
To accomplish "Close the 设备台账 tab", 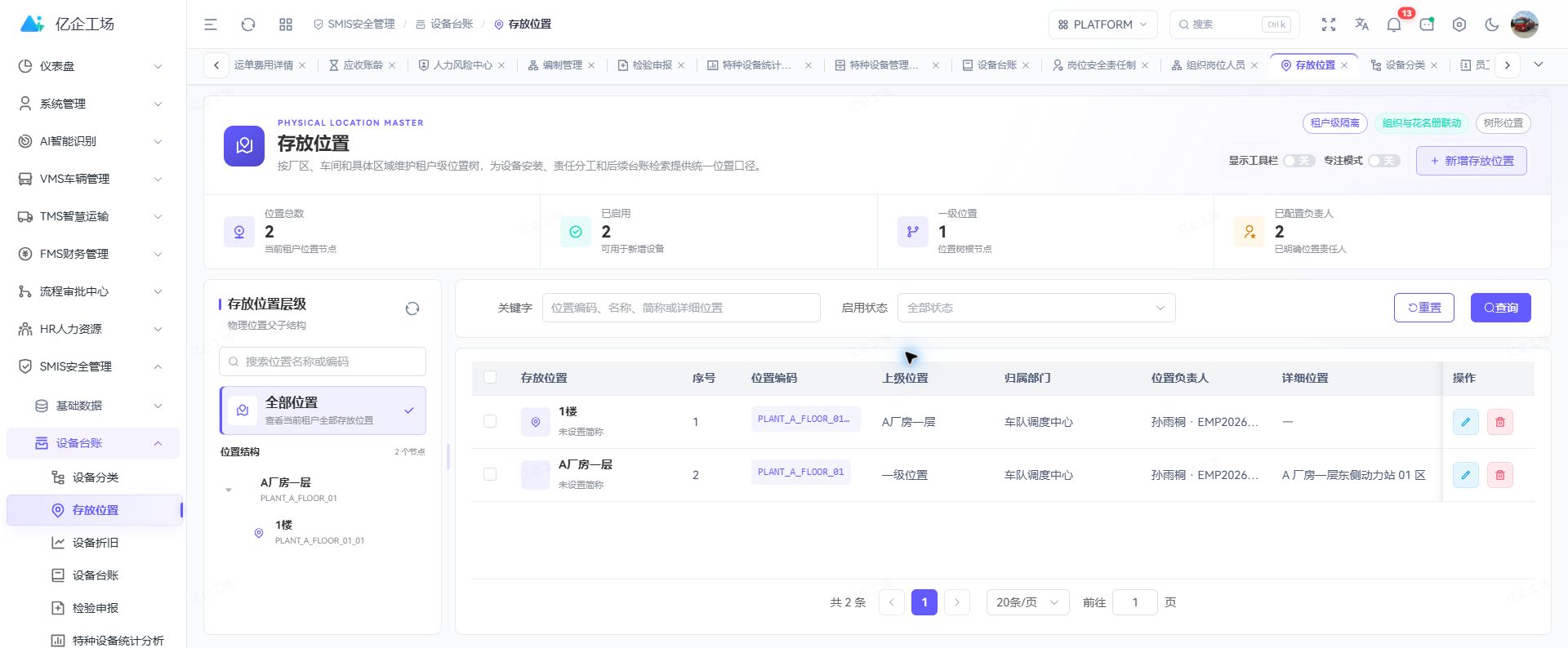I will point(1026,65).
